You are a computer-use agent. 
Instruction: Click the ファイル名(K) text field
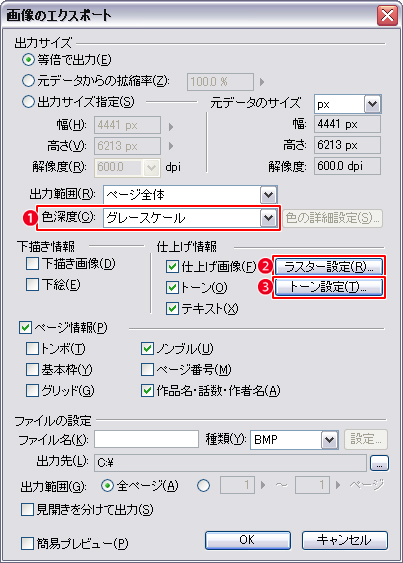147,439
